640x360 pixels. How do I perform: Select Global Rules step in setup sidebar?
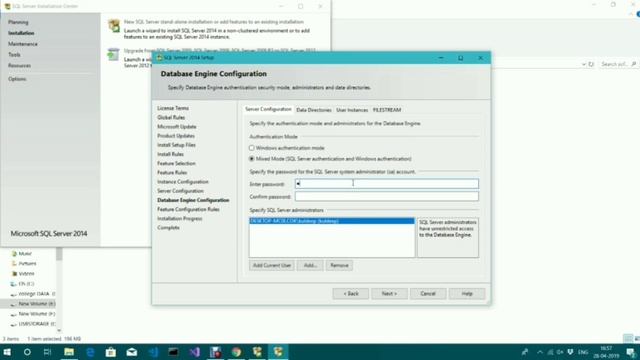click(171, 118)
